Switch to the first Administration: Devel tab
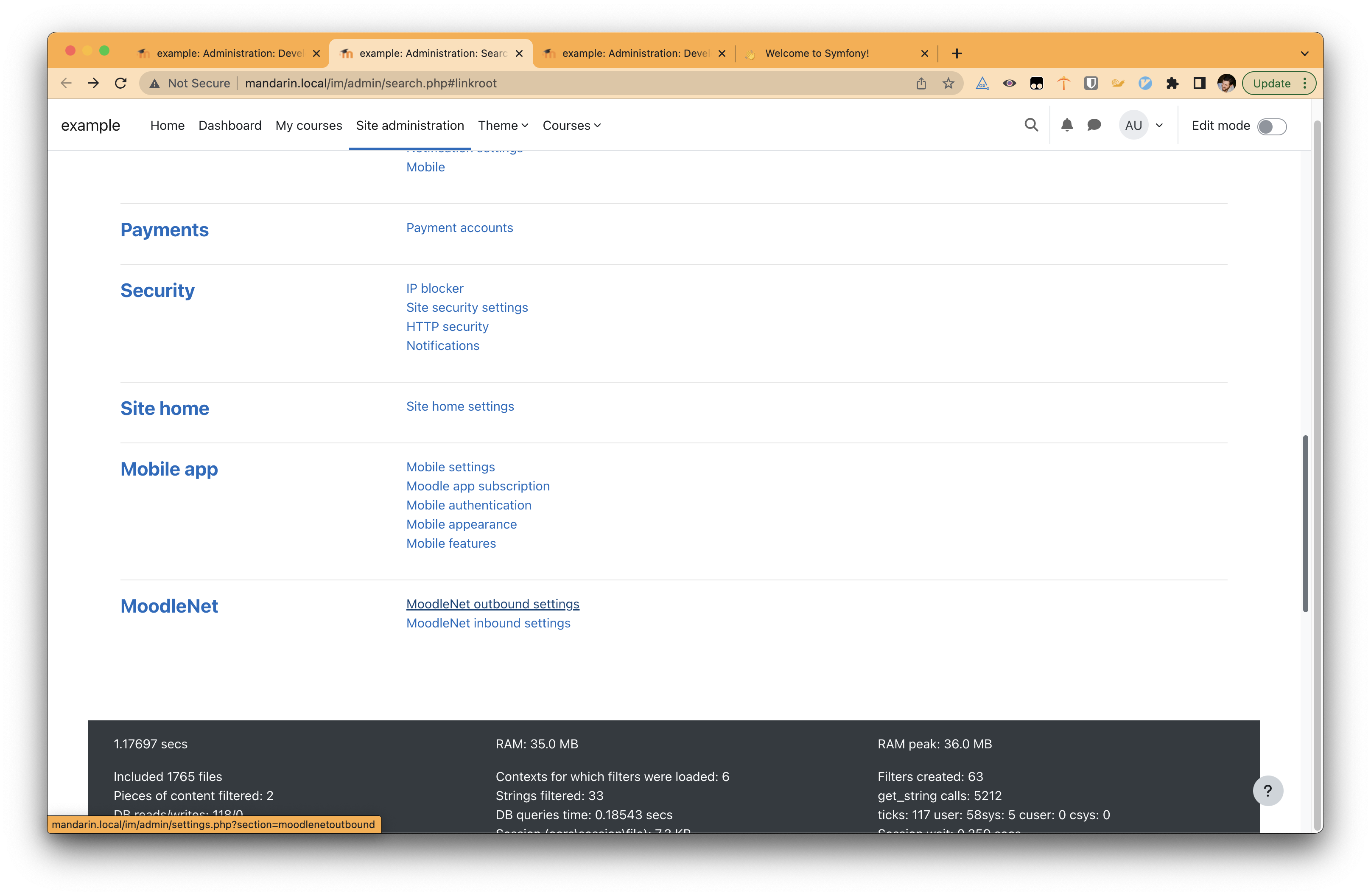The width and height of the screenshot is (1371, 896). tap(228, 53)
